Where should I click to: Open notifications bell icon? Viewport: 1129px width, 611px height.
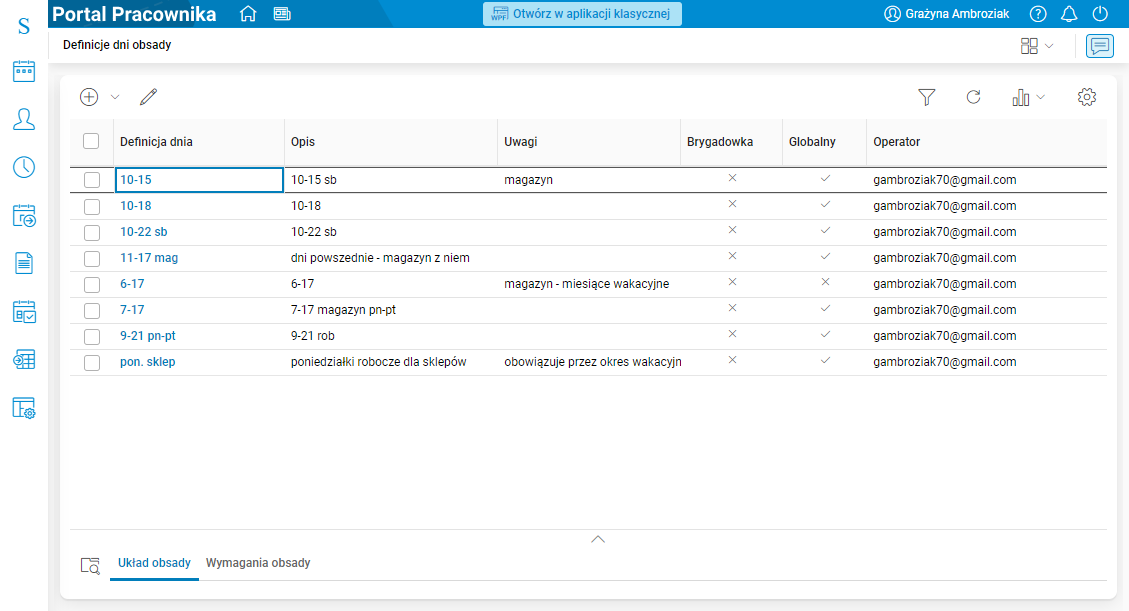1069,14
